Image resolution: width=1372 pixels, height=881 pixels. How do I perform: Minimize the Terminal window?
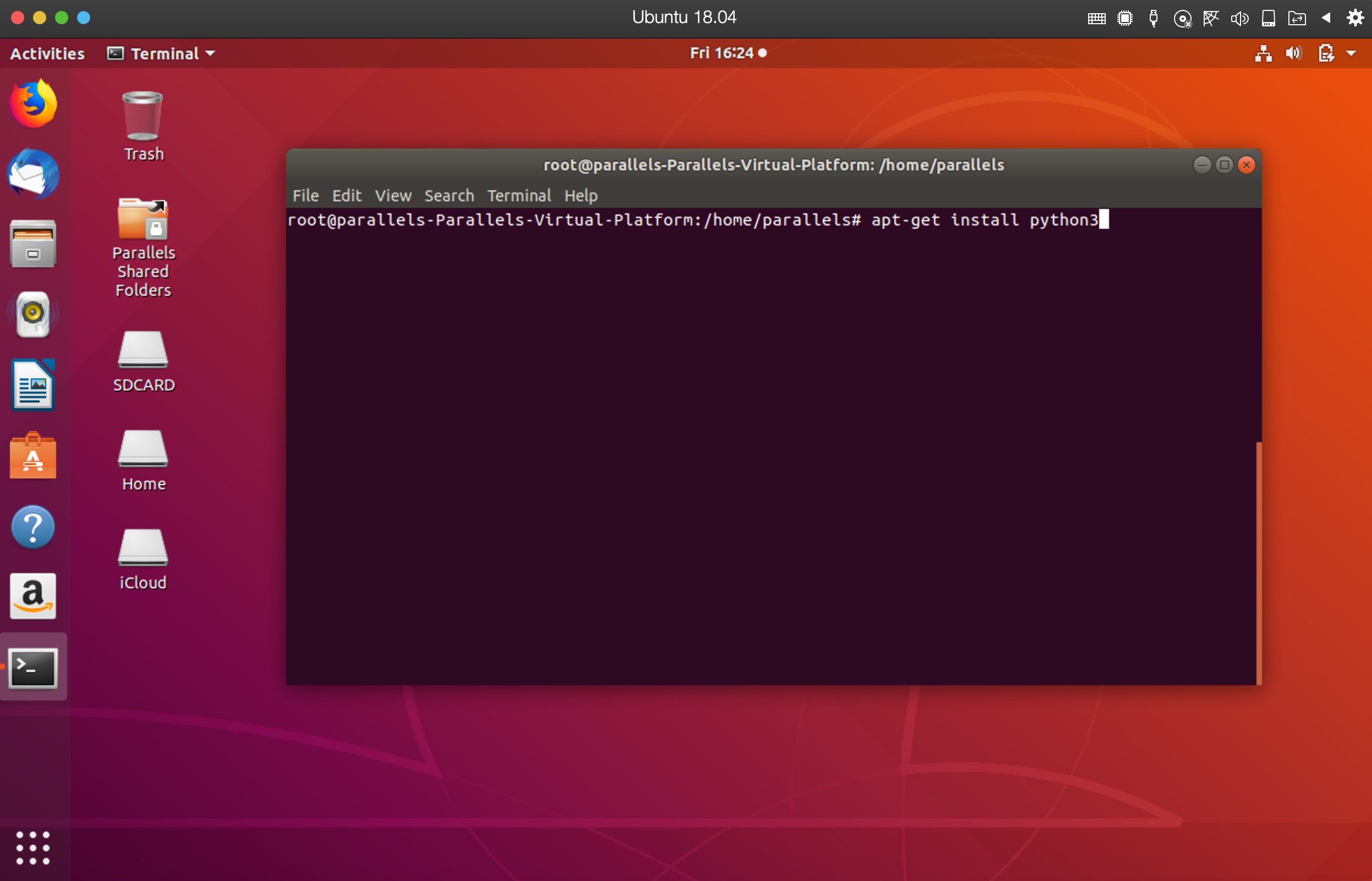click(1202, 165)
